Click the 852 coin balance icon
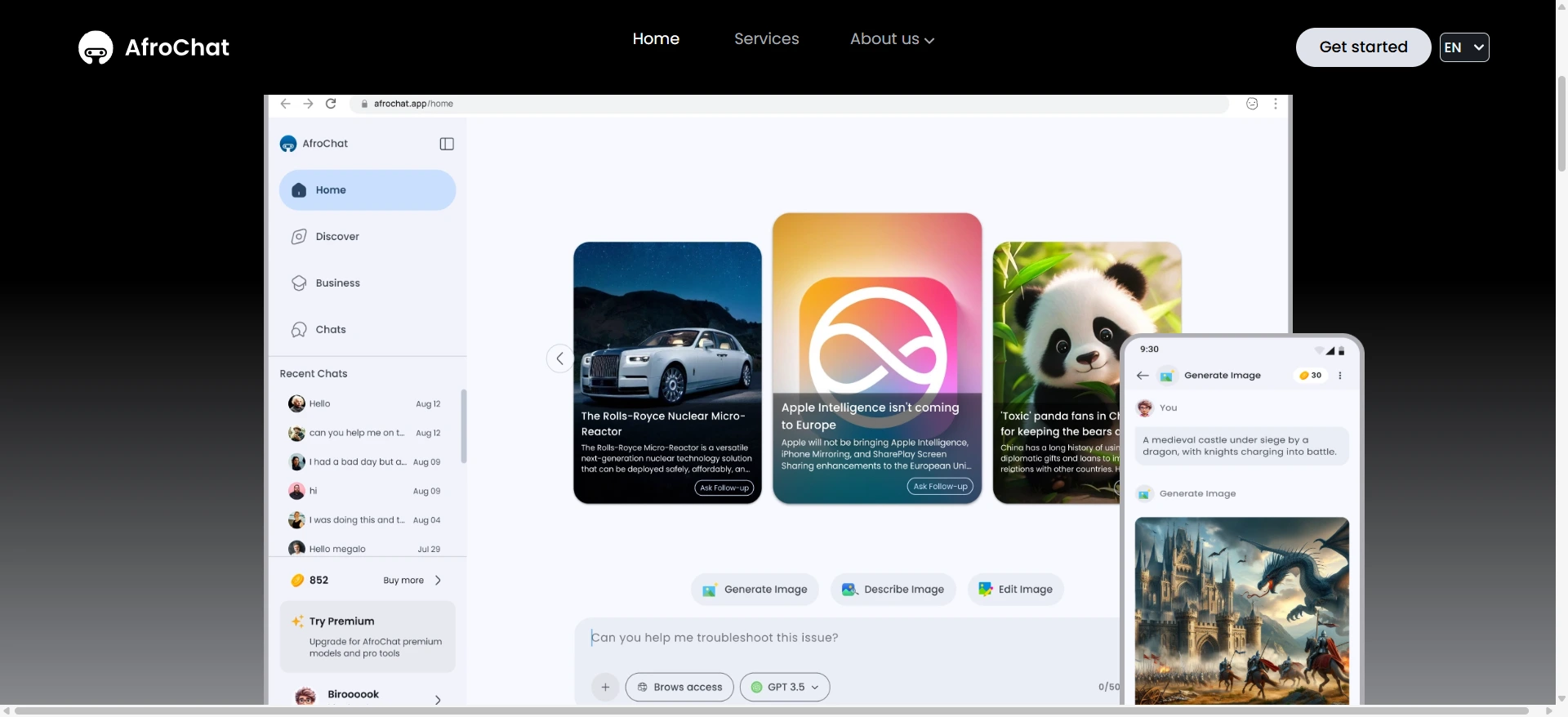The image size is (1568, 717). pos(298,581)
